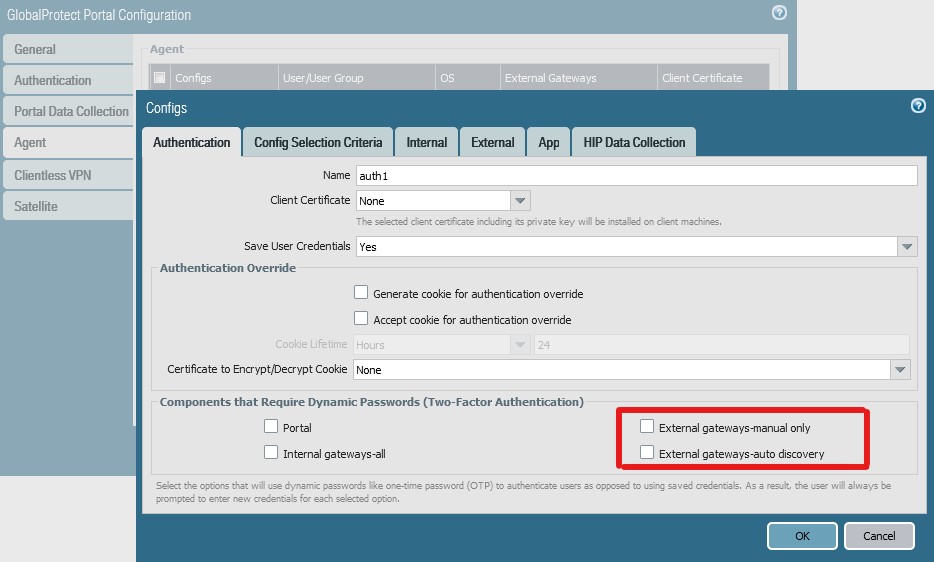Open the Internal tab
Screen dimensions: 934x562
pyautogui.click(x=426, y=142)
